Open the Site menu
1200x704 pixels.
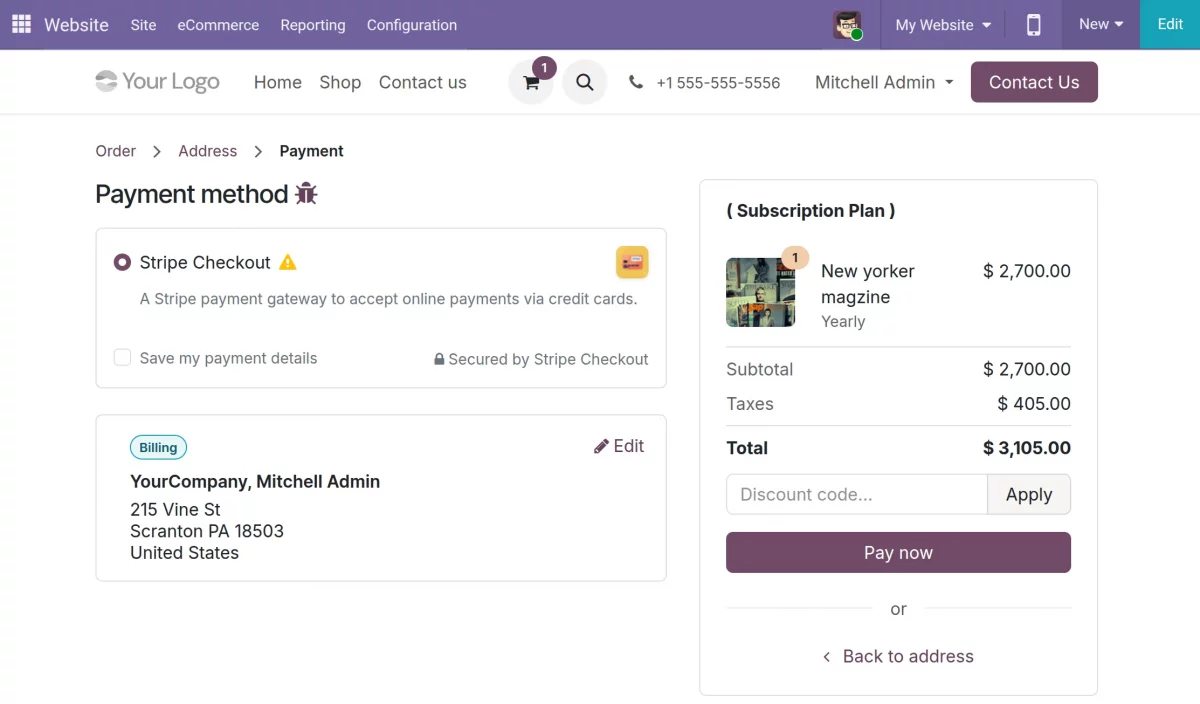tap(143, 26)
